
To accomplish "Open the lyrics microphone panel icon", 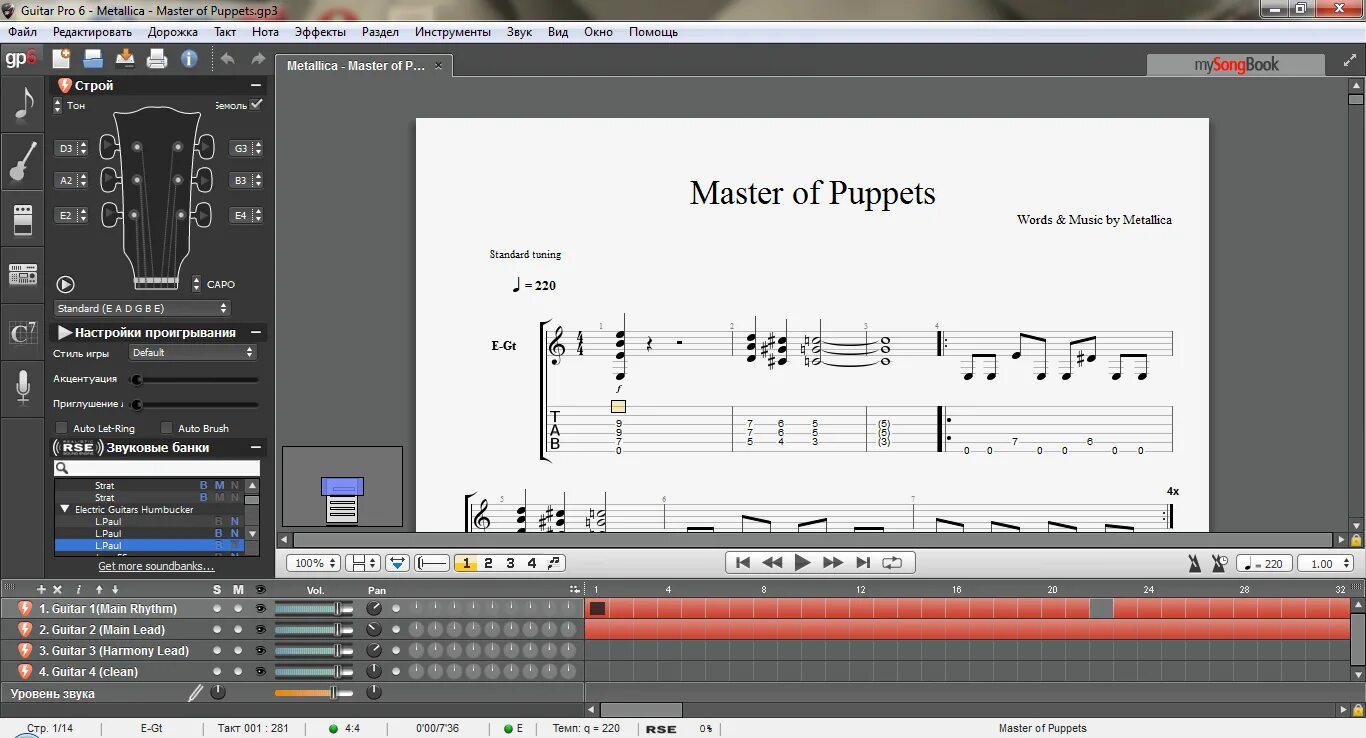I will (23, 387).
